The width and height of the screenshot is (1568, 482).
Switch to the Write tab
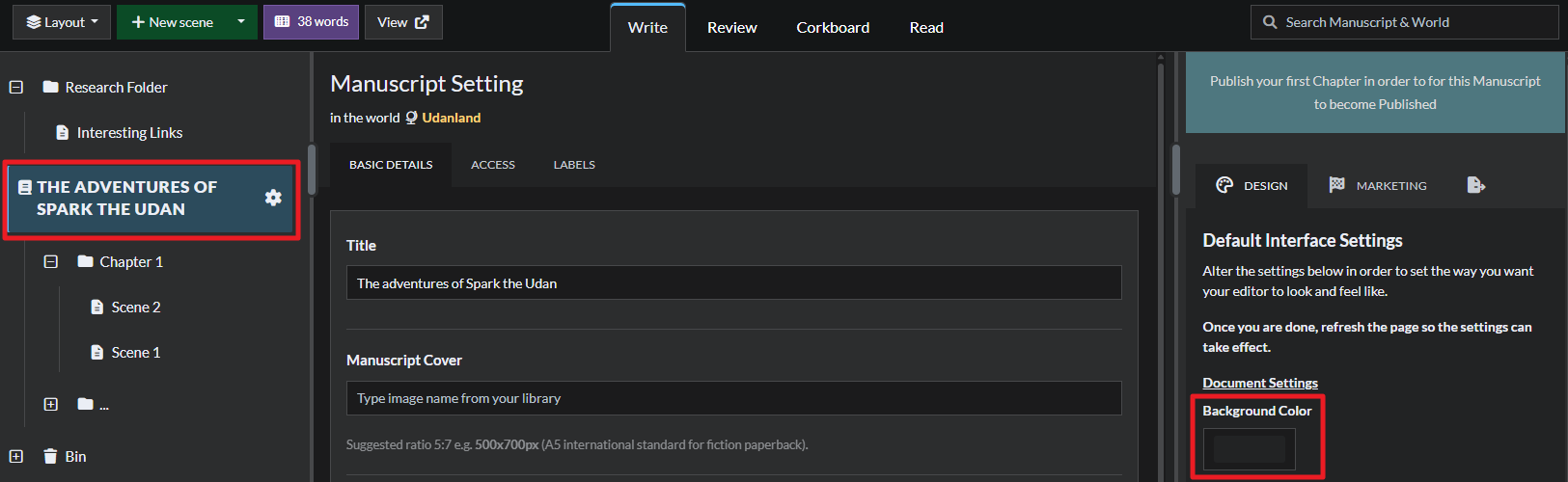coord(647,28)
